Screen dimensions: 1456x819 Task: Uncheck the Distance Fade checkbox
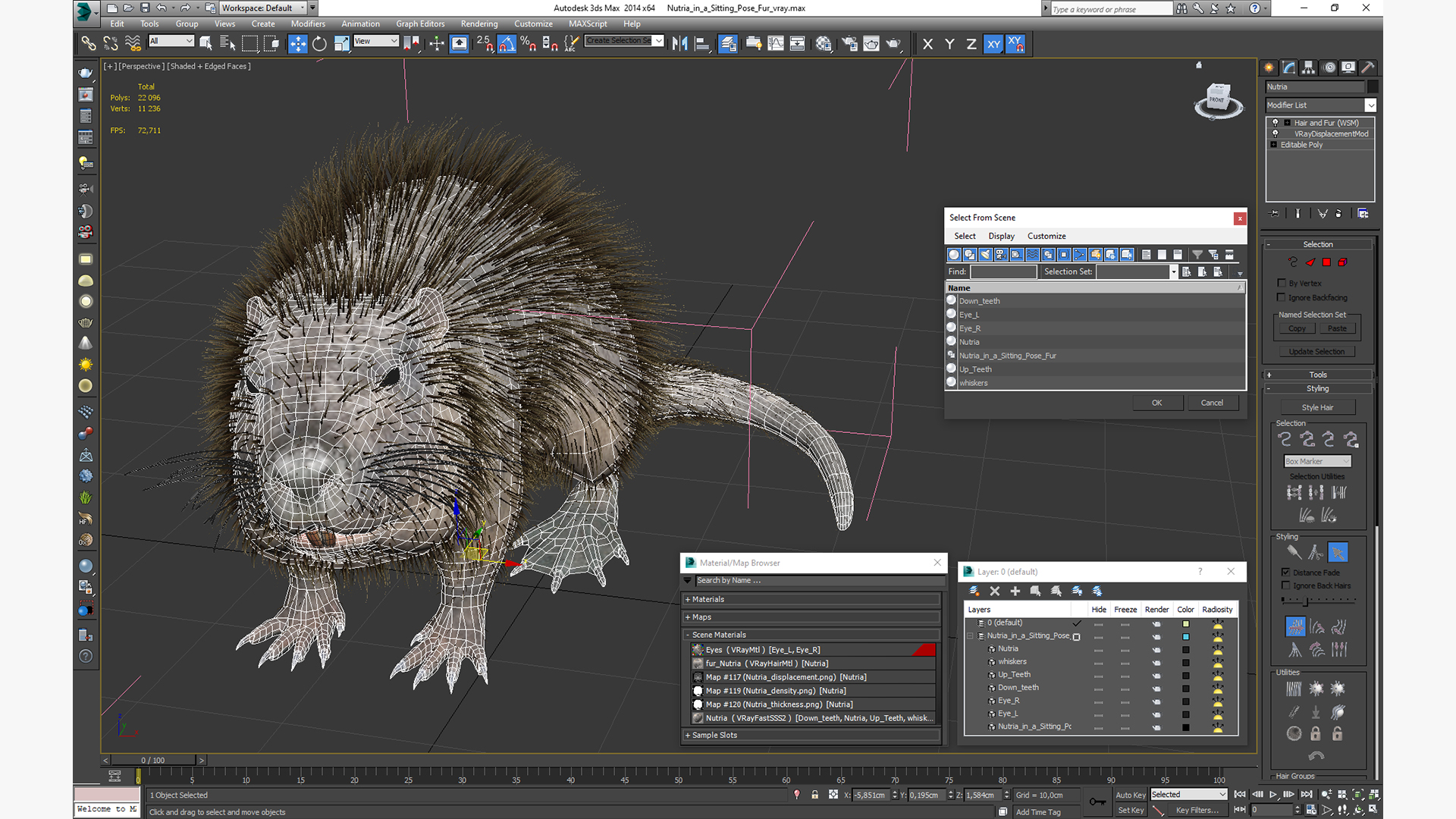pyautogui.click(x=1286, y=572)
